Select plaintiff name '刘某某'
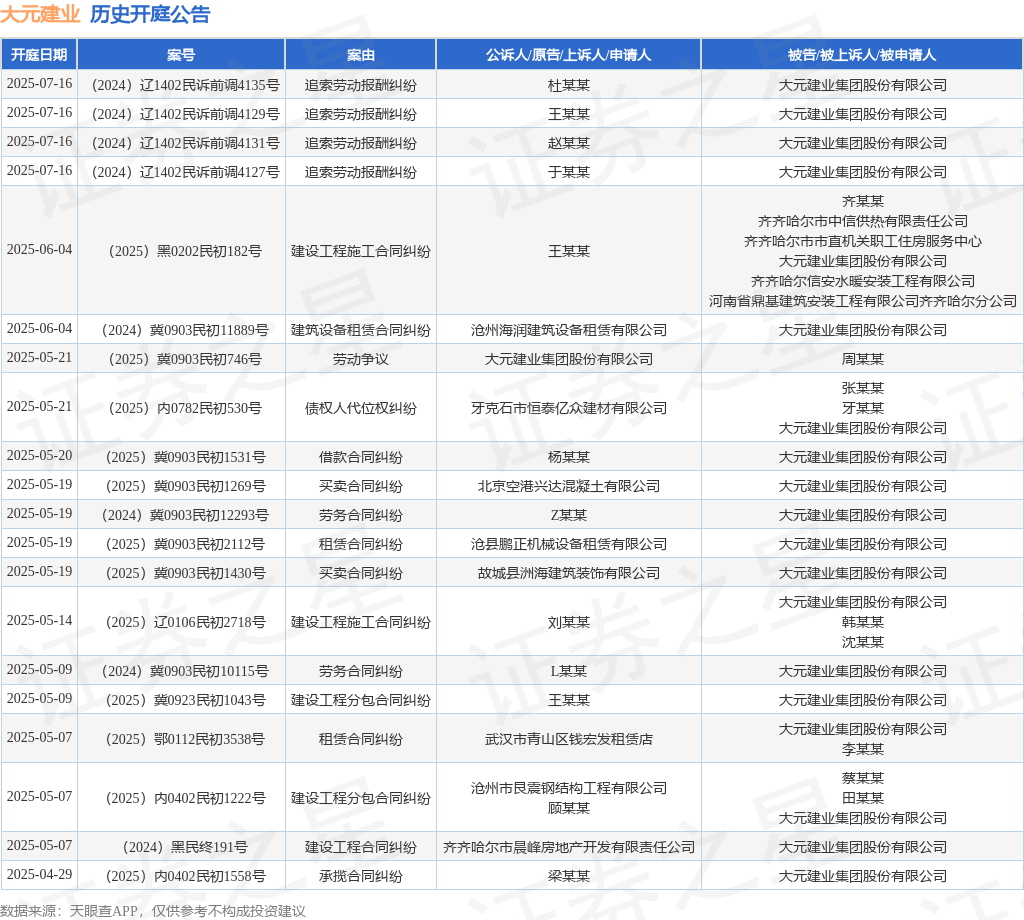 pyautogui.click(x=569, y=622)
